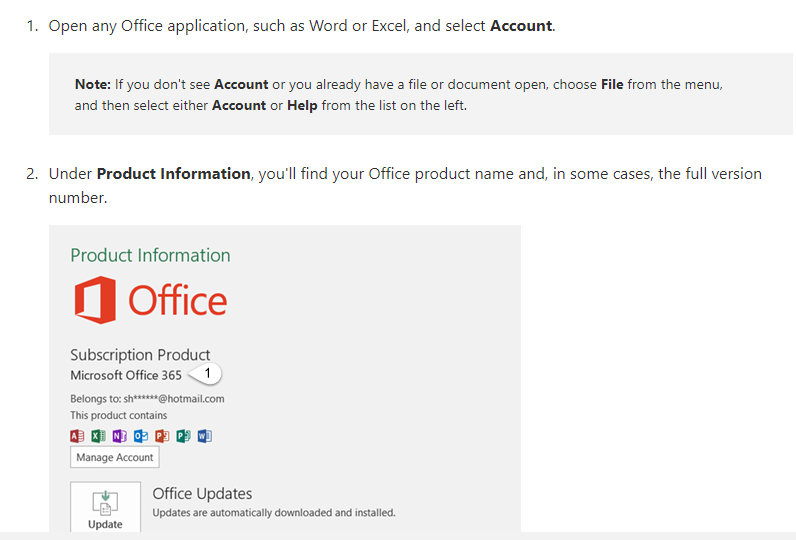Click the Manage Account button
The height and width of the screenshot is (540, 796).
(115, 457)
